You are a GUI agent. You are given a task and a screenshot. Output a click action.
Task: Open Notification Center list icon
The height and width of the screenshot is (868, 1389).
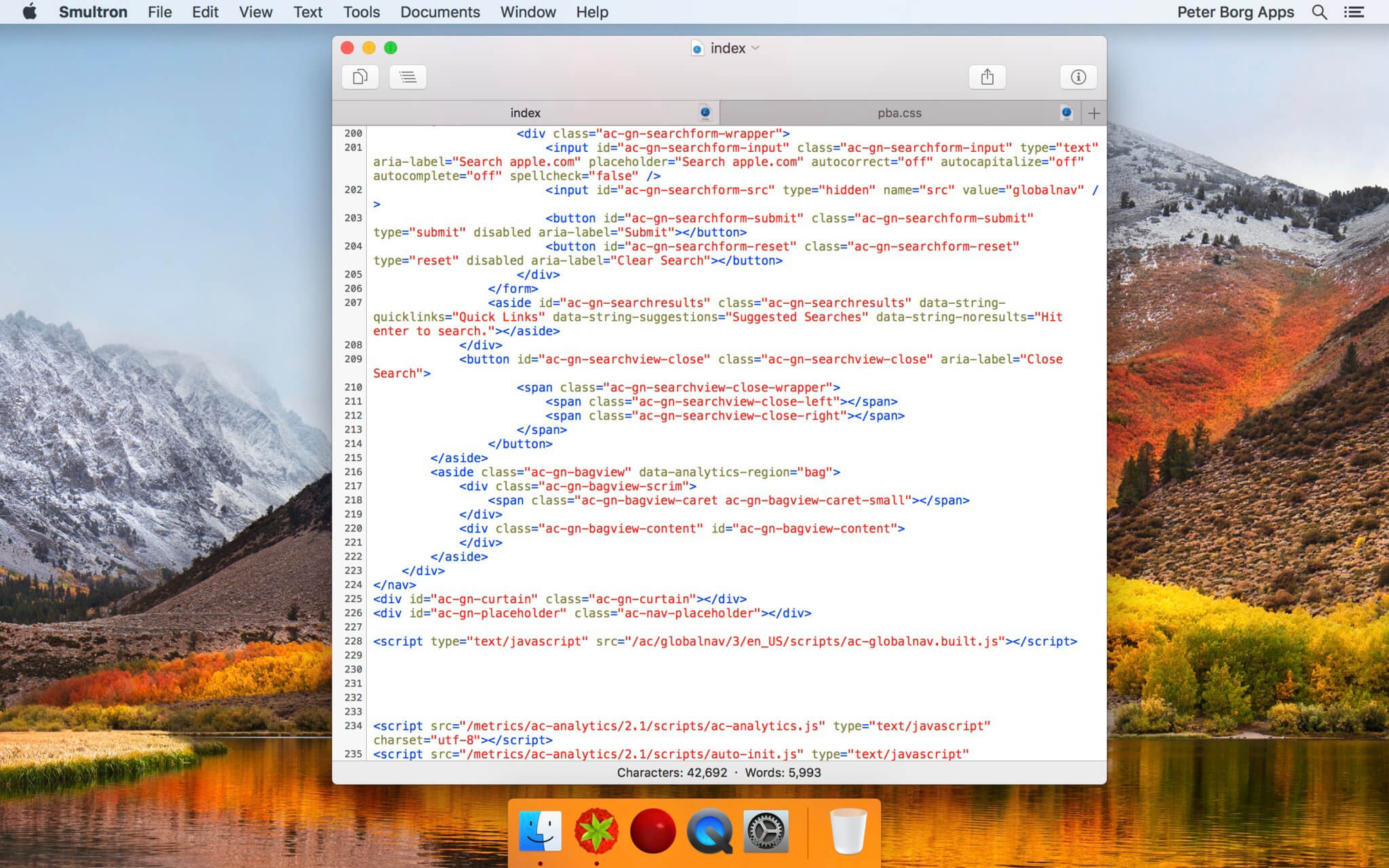pos(1354,12)
